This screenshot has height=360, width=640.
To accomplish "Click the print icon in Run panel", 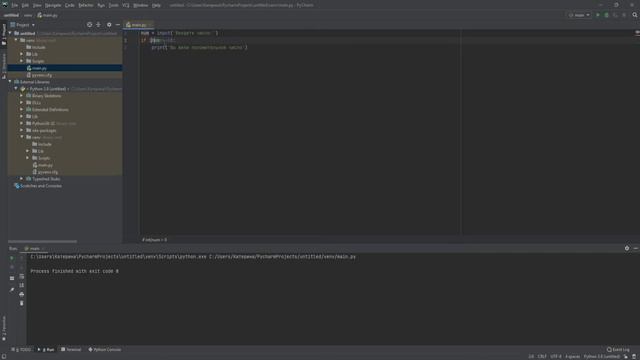I will 22,294.
